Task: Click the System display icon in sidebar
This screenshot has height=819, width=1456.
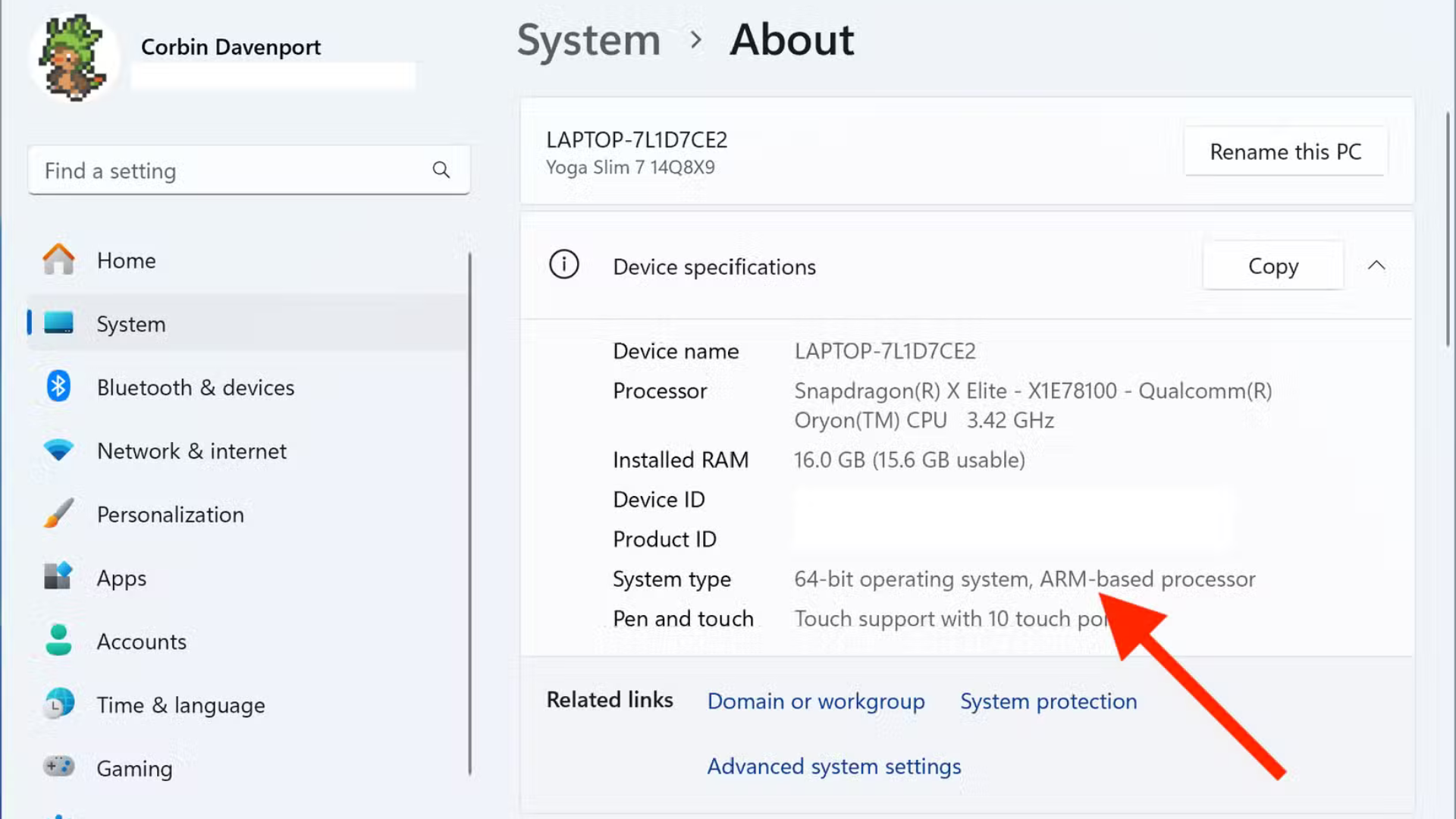Action: (x=58, y=323)
